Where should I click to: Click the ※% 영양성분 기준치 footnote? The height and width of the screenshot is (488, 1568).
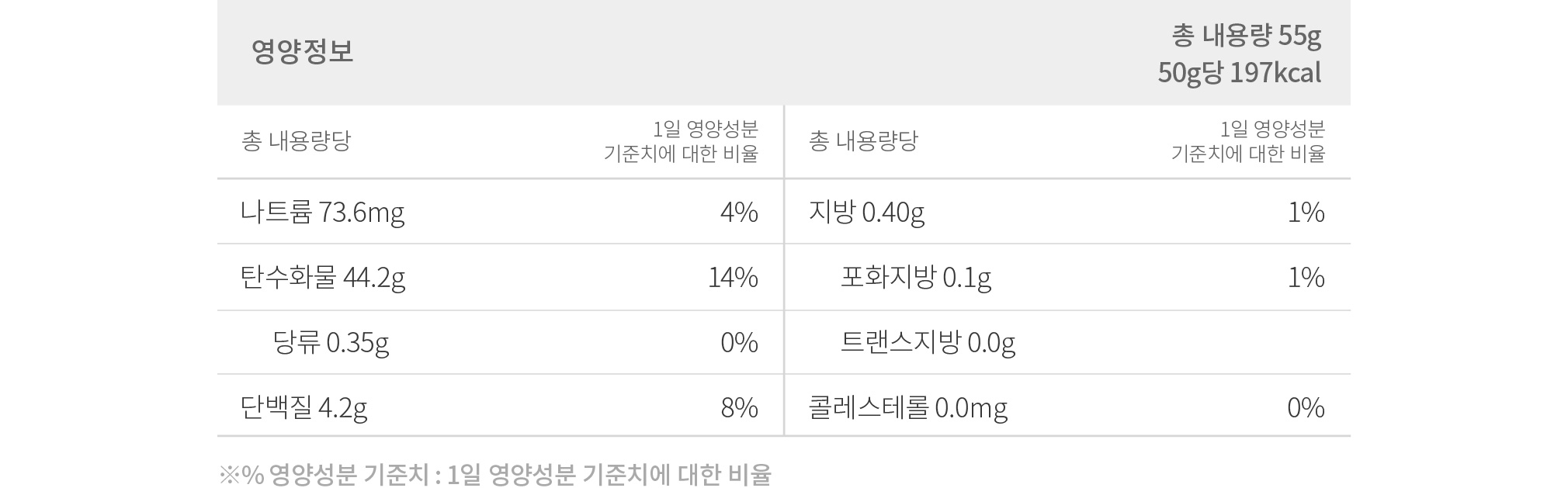(x=495, y=475)
